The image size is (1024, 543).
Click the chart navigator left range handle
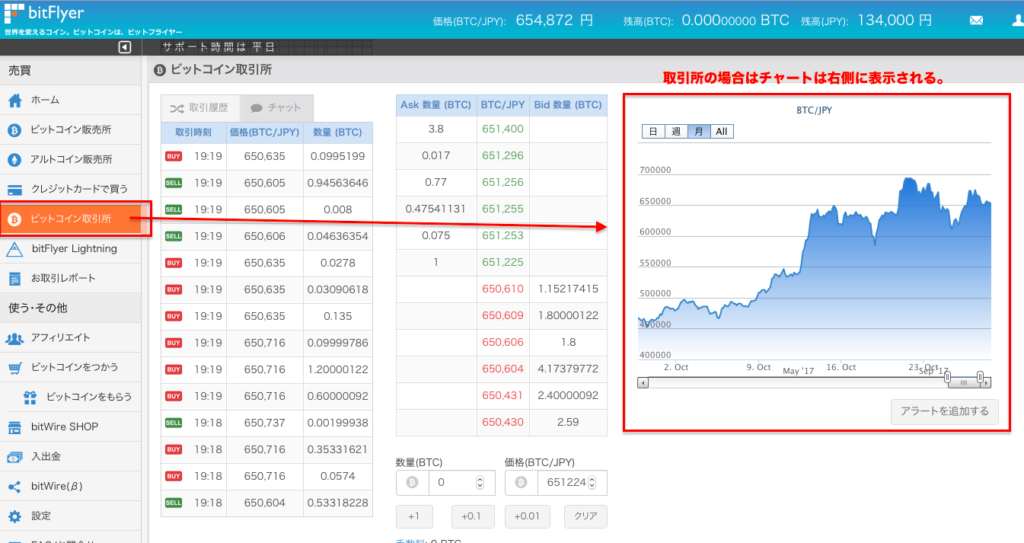coord(947,377)
